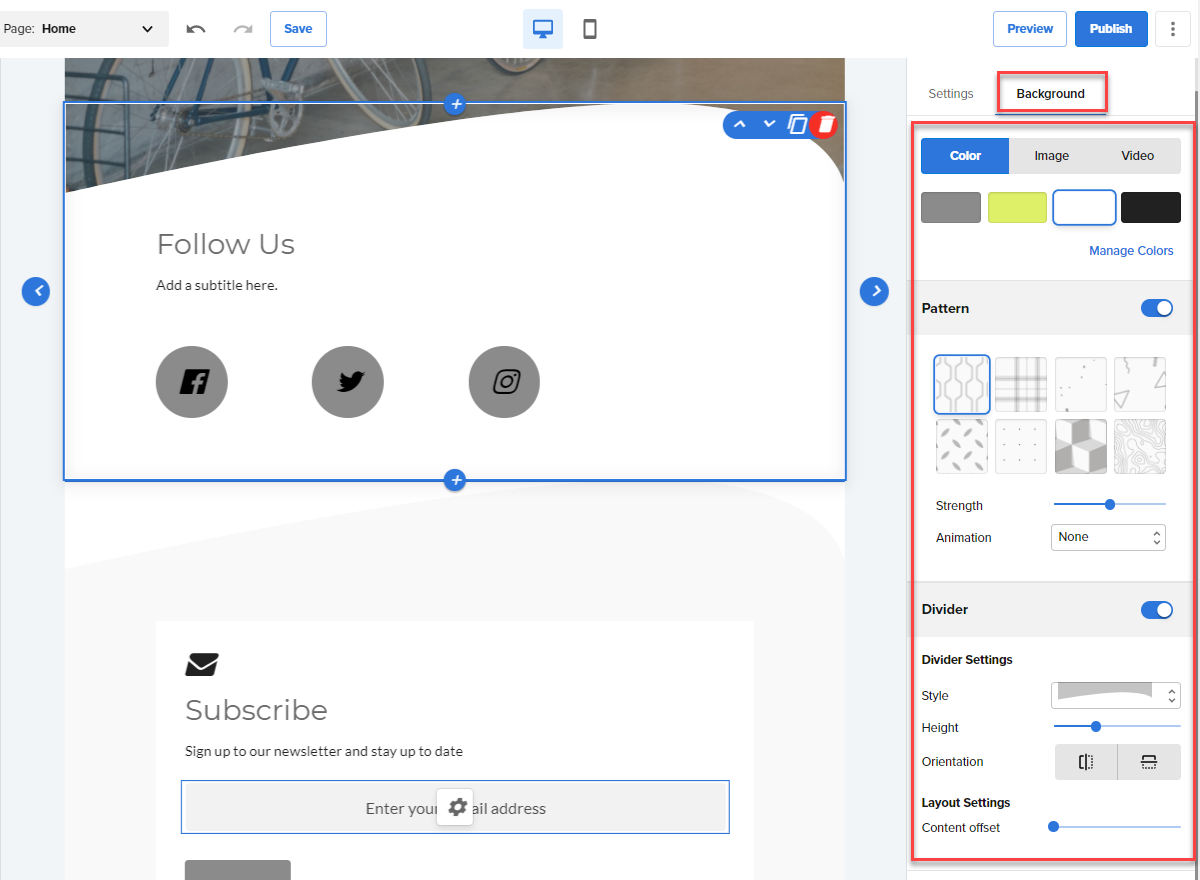Viewport: 1200px width, 880px height.
Task: Go to next layout with right arrow
Action: pyautogui.click(x=875, y=291)
